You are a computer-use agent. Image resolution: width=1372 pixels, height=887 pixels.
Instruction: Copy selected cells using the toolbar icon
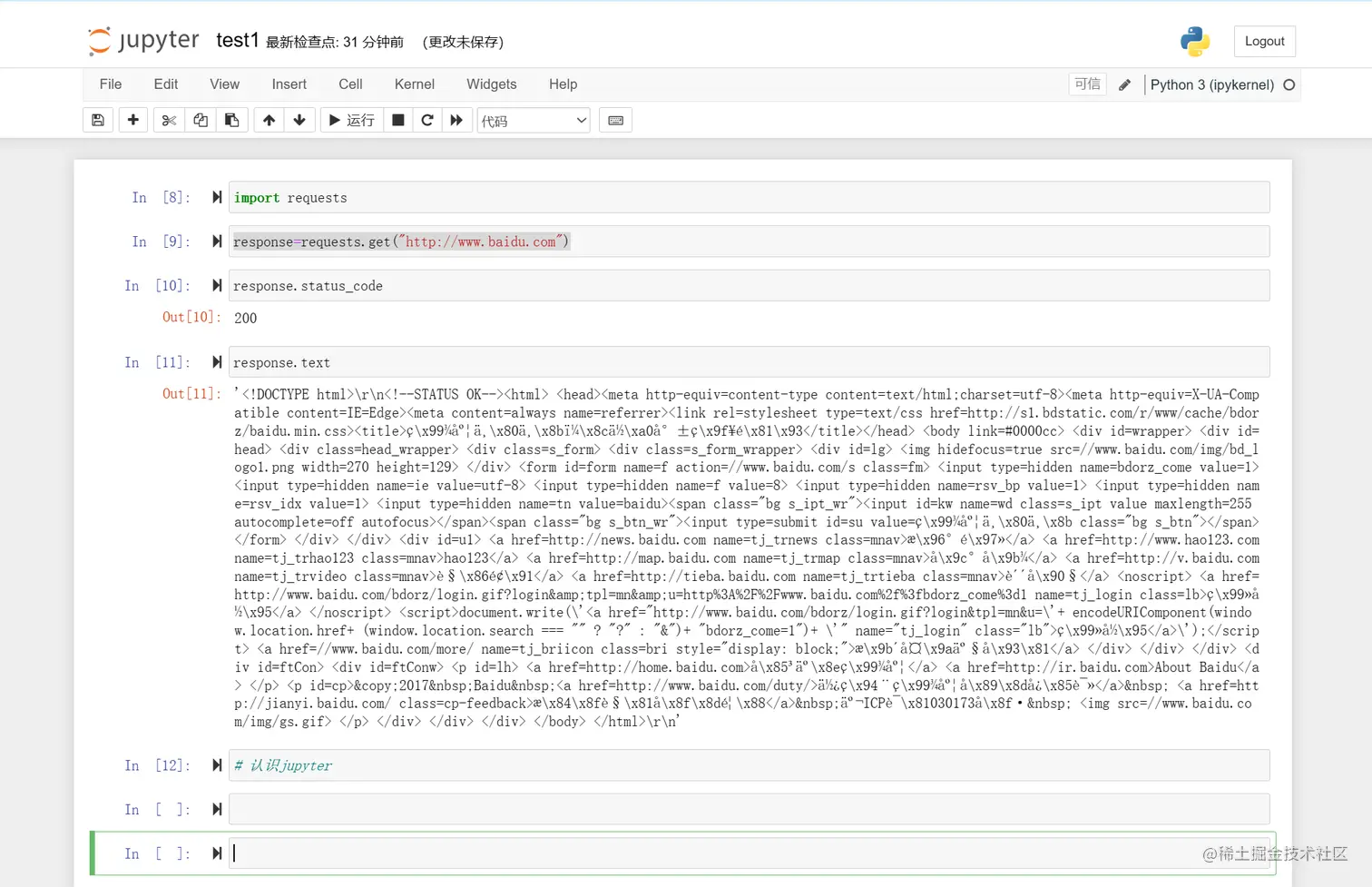[201, 120]
